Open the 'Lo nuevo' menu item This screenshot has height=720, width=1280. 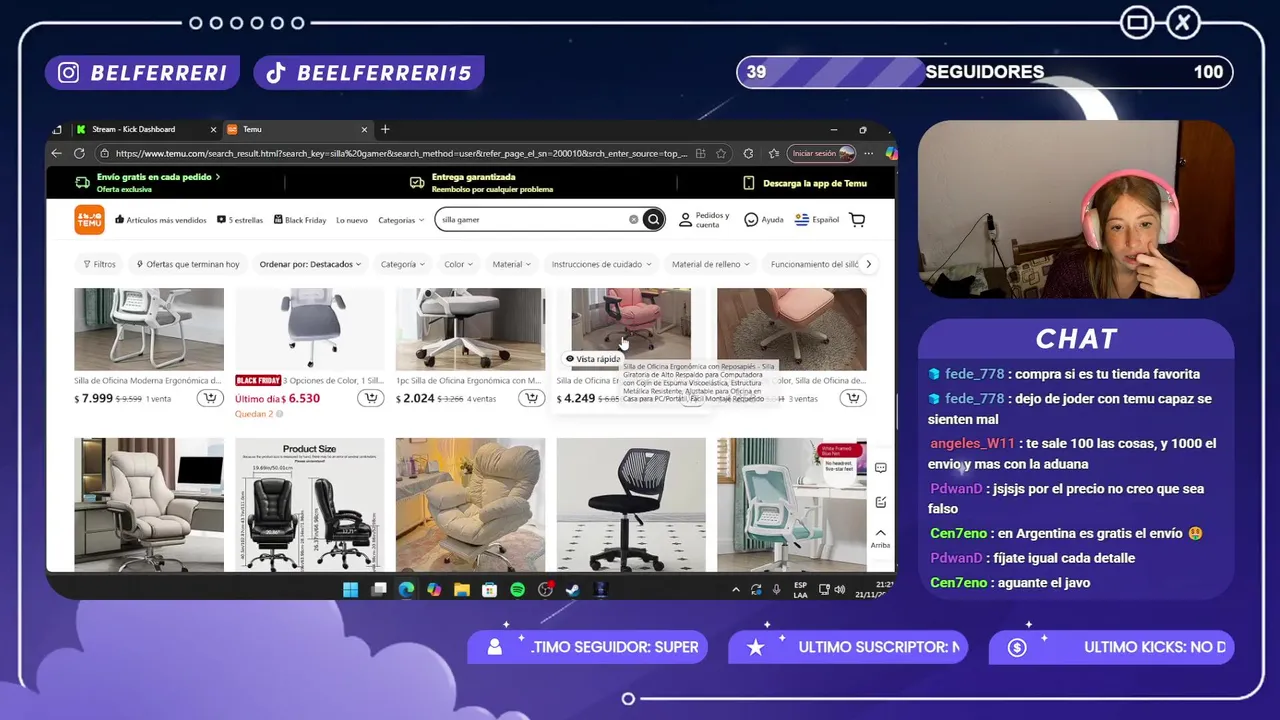(352, 220)
